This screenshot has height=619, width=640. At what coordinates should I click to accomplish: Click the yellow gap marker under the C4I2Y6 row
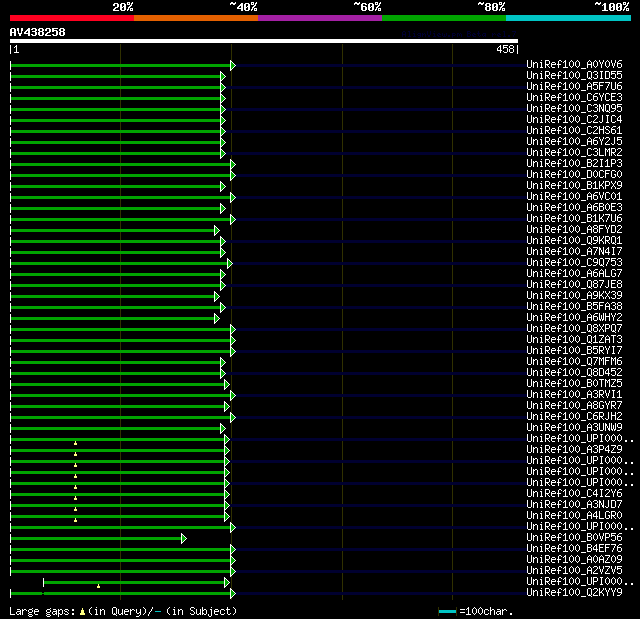76,498
